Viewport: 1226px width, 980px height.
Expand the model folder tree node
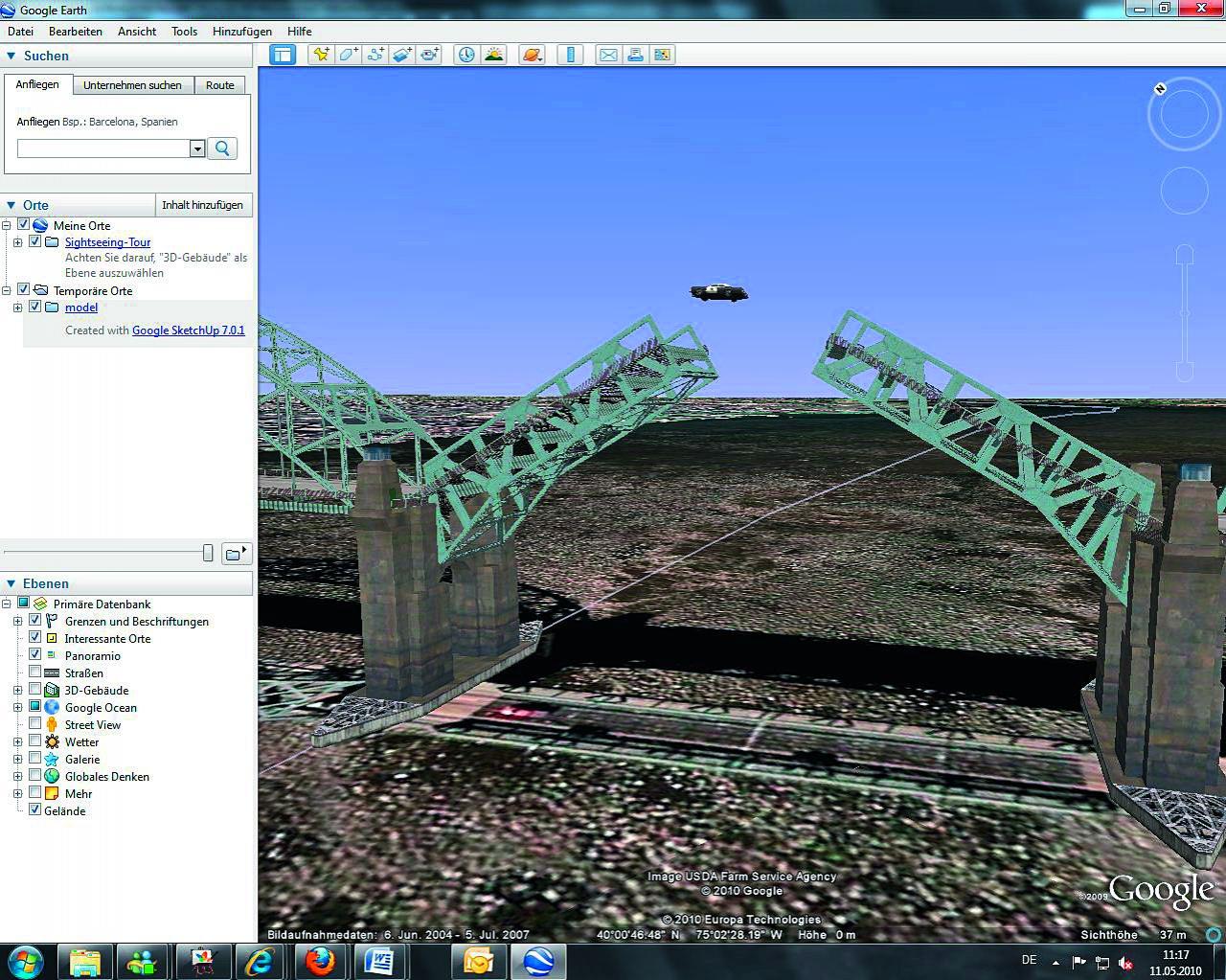[x=17, y=308]
